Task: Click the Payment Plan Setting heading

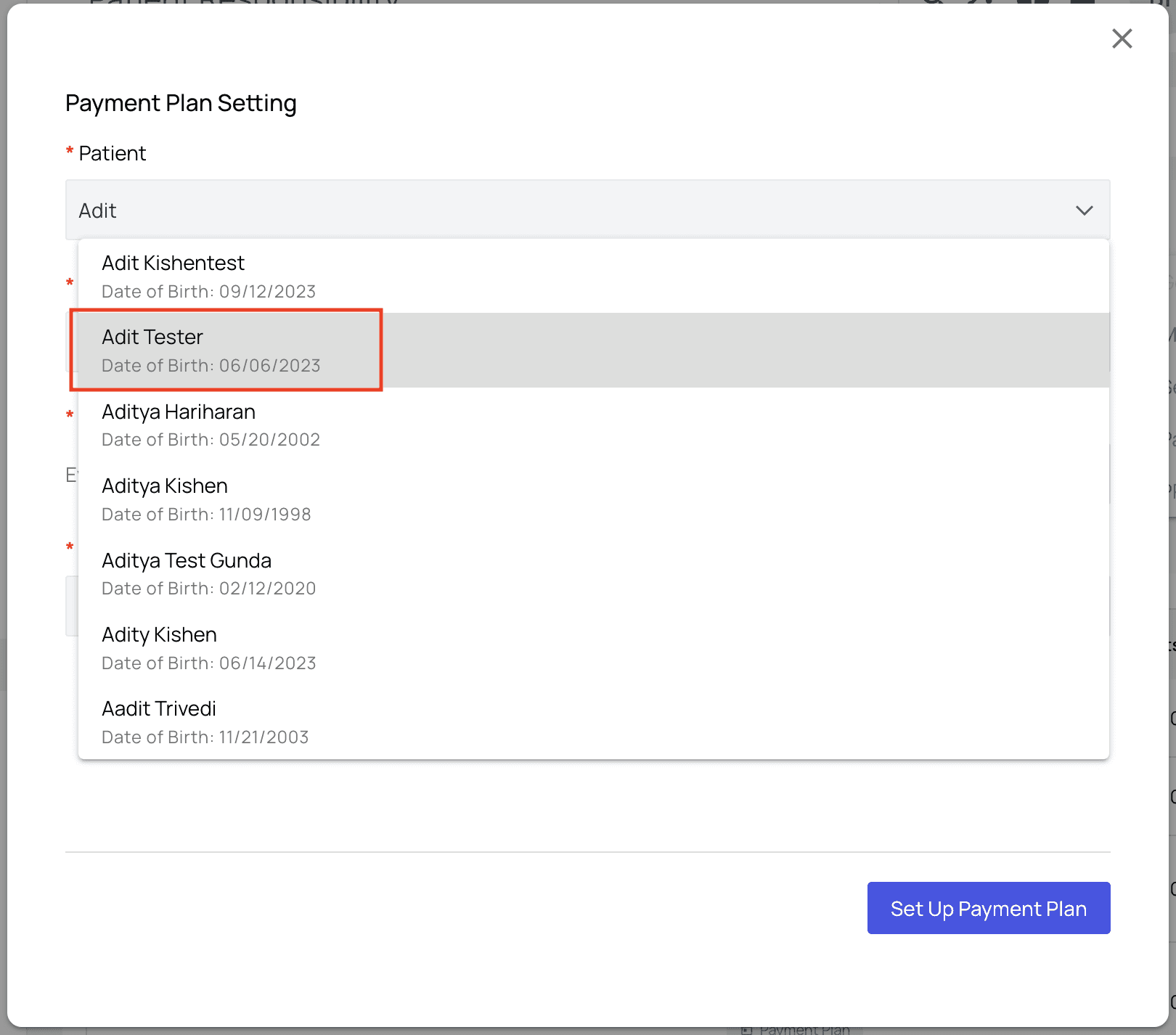Action: click(181, 104)
